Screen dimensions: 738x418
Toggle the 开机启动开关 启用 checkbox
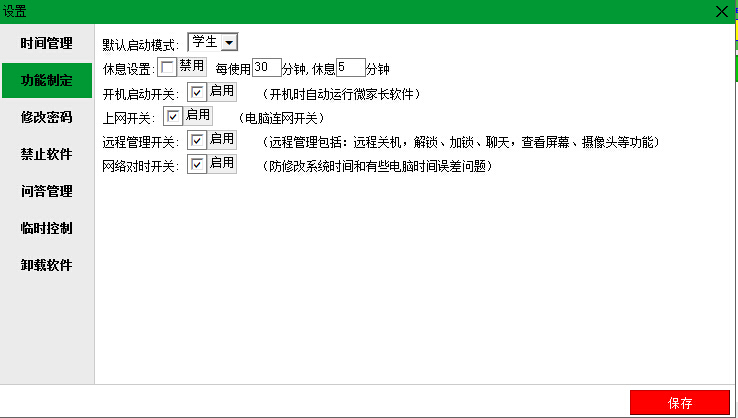click(198, 92)
